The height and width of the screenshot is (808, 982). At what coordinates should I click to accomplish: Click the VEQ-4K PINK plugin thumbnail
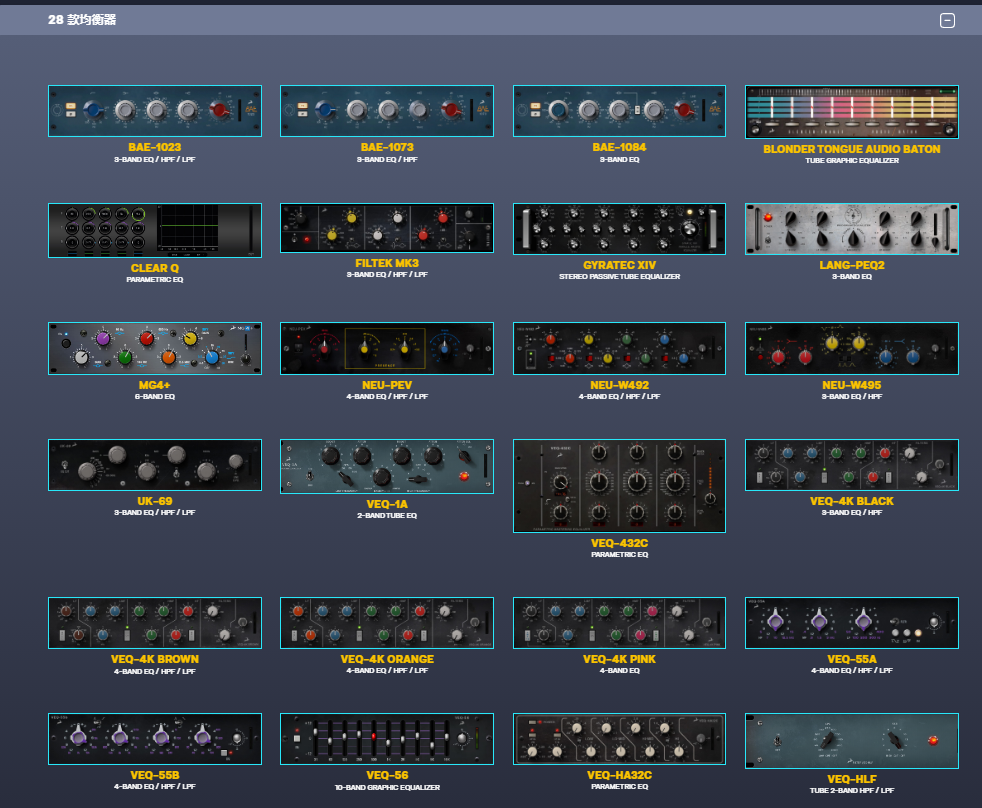[x=619, y=623]
